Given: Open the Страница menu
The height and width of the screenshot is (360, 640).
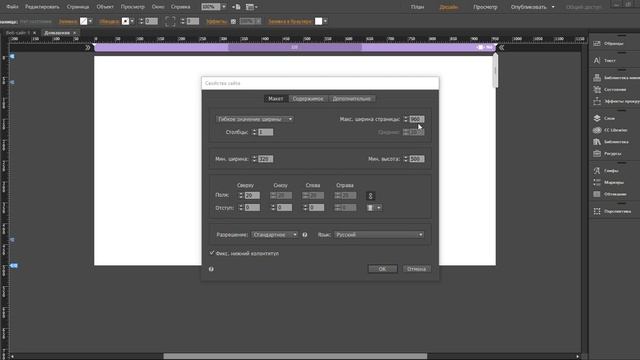Looking at the screenshot, I should coord(78,7).
